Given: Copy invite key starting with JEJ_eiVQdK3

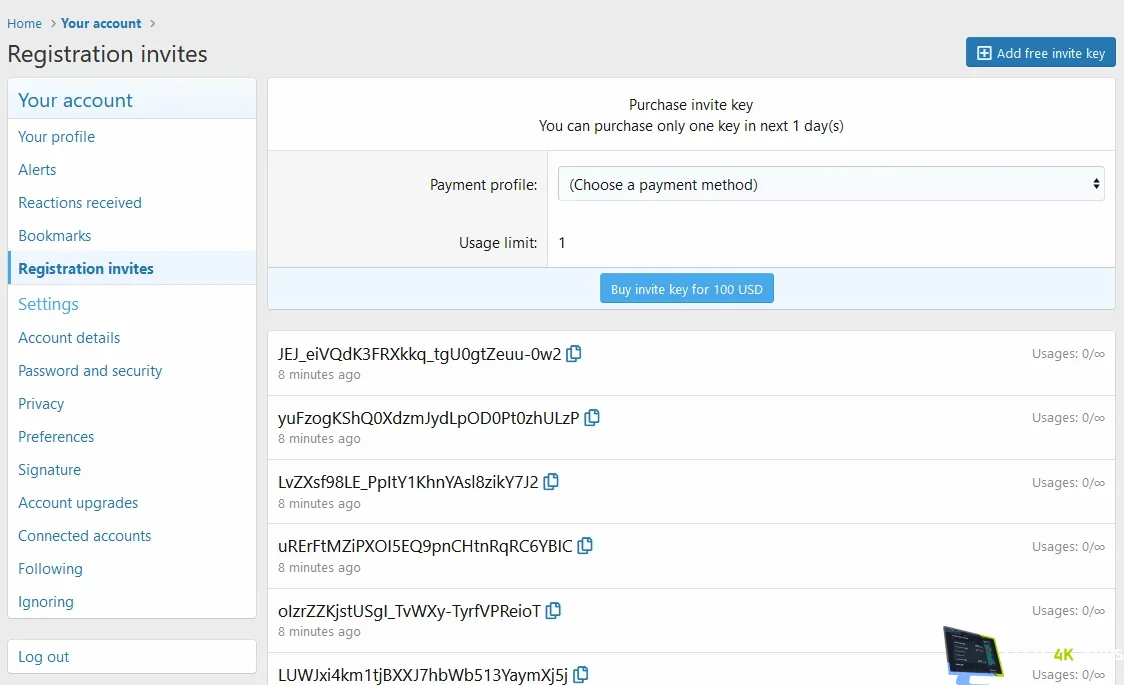Looking at the screenshot, I should click(574, 354).
